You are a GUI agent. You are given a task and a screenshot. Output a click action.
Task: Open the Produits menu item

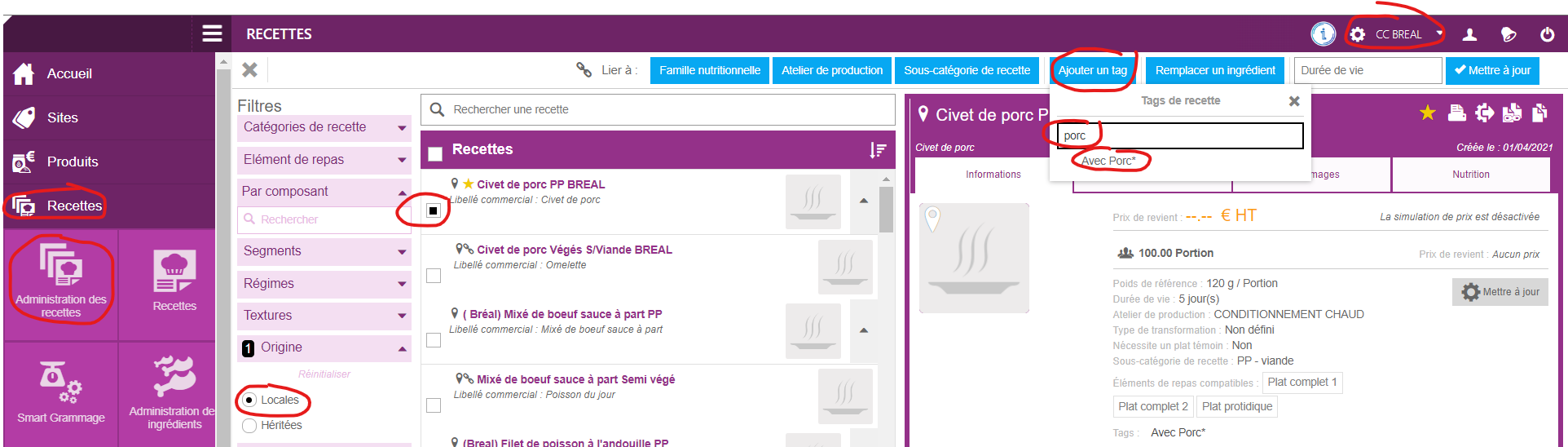(109, 162)
